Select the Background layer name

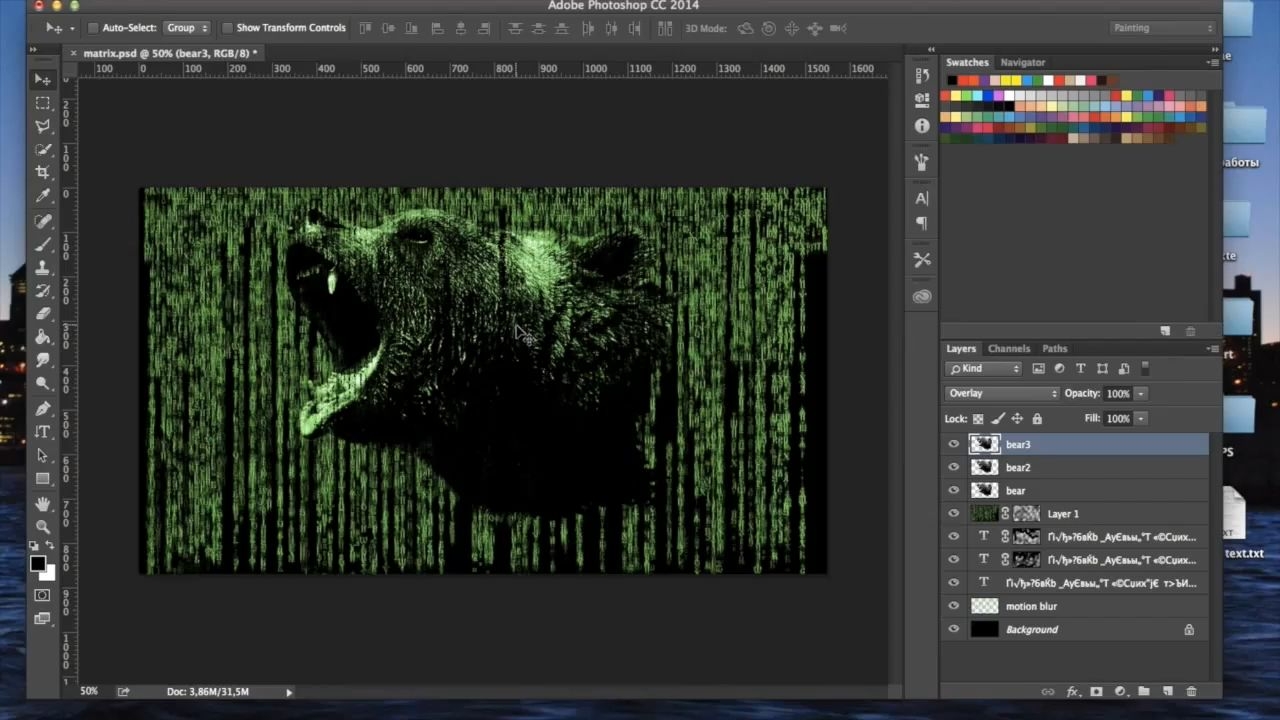coord(1032,630)
